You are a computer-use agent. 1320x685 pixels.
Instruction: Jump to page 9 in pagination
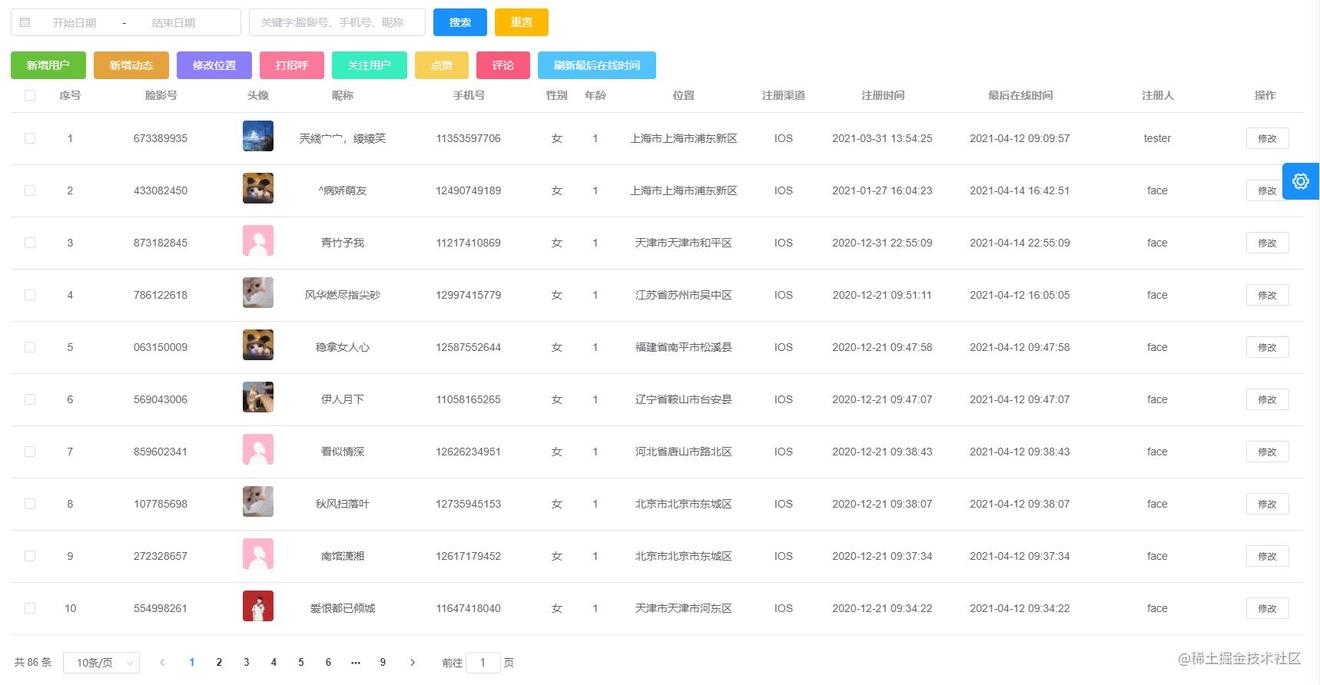coord(382,662)
